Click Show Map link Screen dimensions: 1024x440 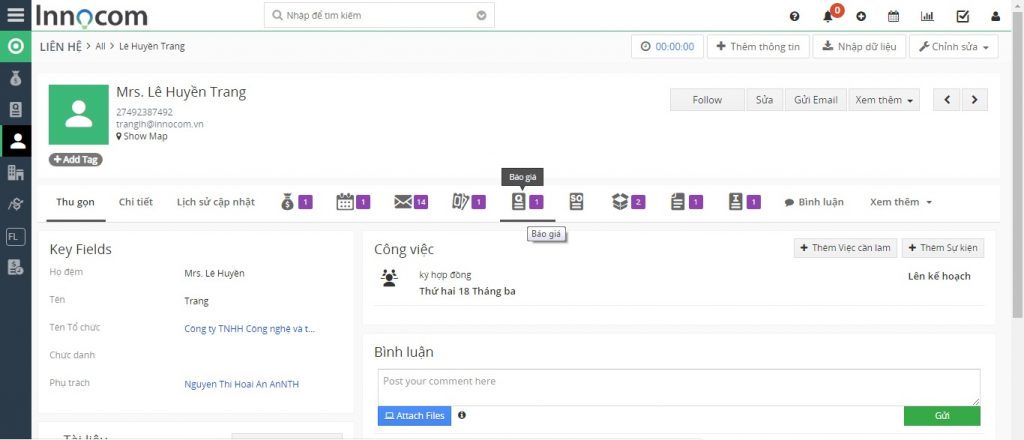(x=142, y=136)
